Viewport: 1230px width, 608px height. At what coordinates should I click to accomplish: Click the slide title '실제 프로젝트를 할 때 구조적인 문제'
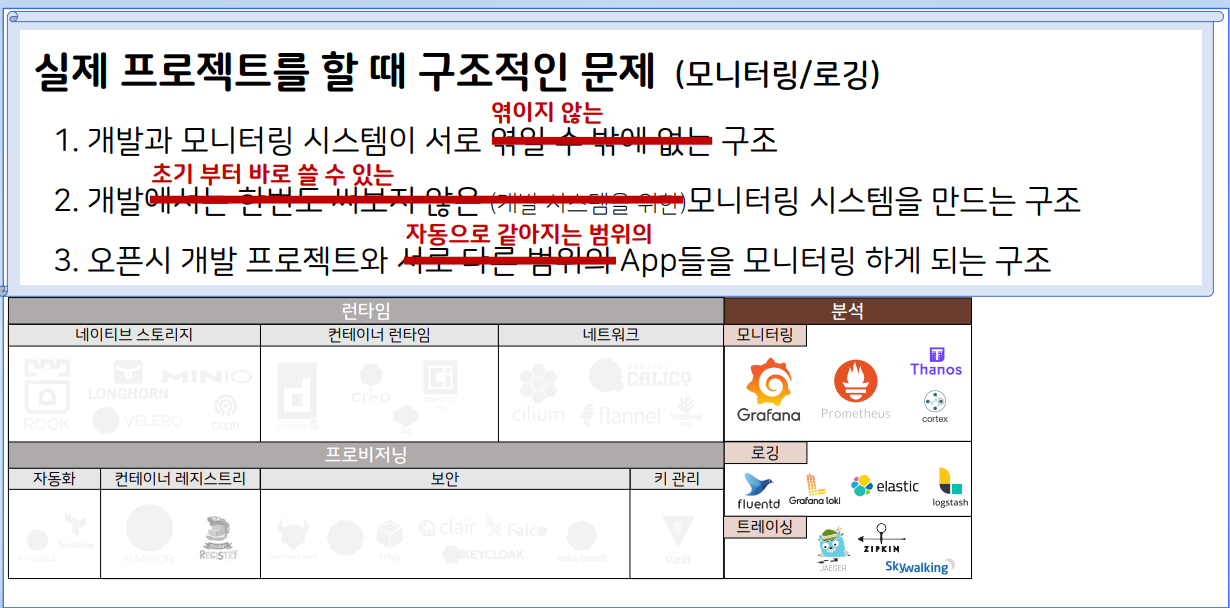pyautogui.click(x=344, y=70)
